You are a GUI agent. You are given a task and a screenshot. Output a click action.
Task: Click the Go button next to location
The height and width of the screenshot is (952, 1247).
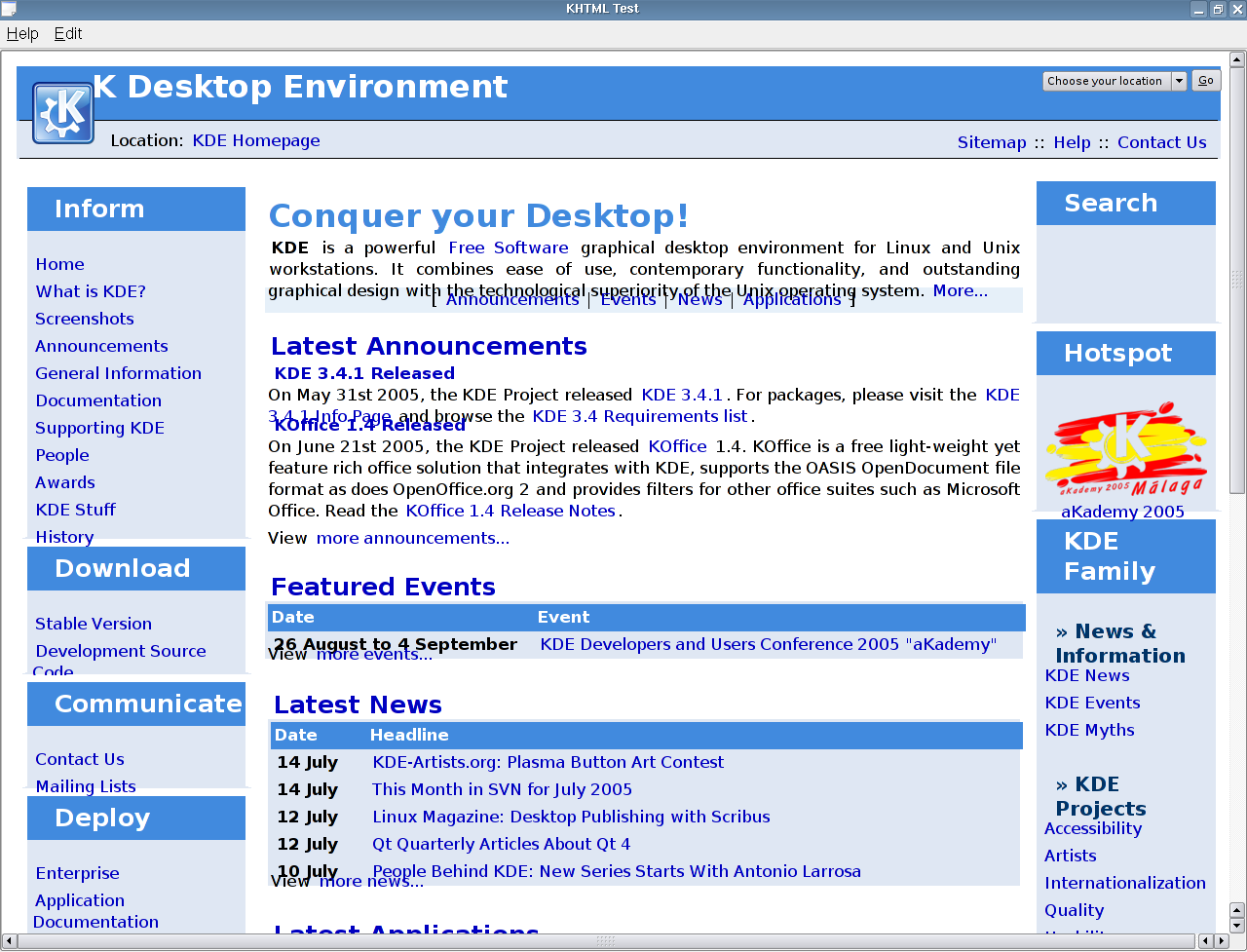pos(1206,81)
